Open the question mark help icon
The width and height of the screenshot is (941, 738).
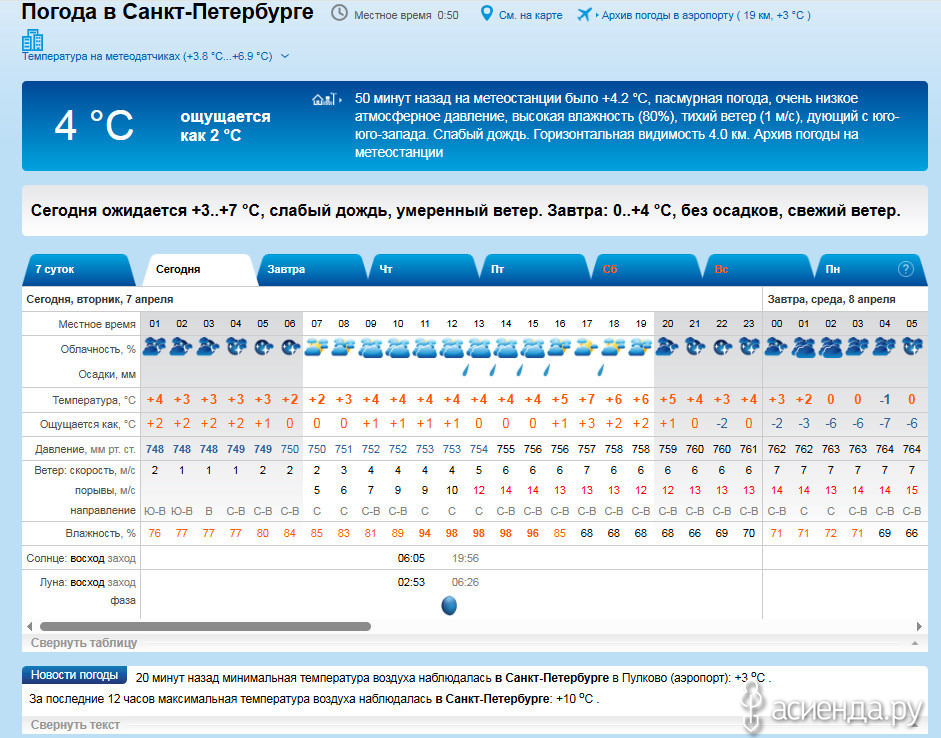906,269
